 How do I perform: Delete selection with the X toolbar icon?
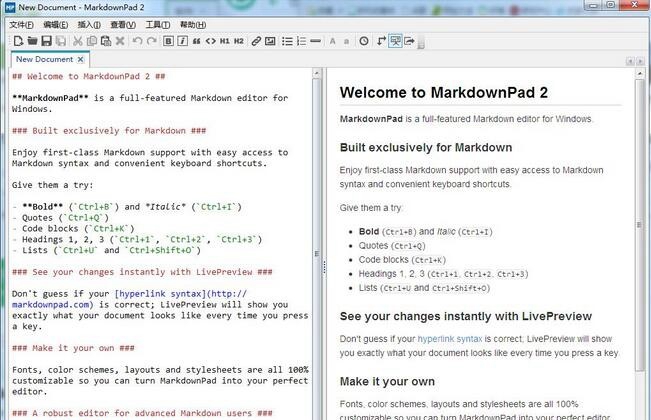(120, 41)
